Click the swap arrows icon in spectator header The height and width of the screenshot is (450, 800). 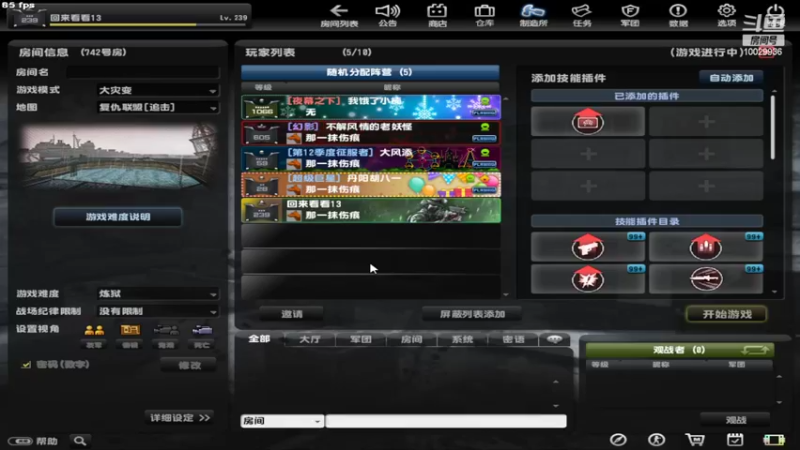click(755, 350)
